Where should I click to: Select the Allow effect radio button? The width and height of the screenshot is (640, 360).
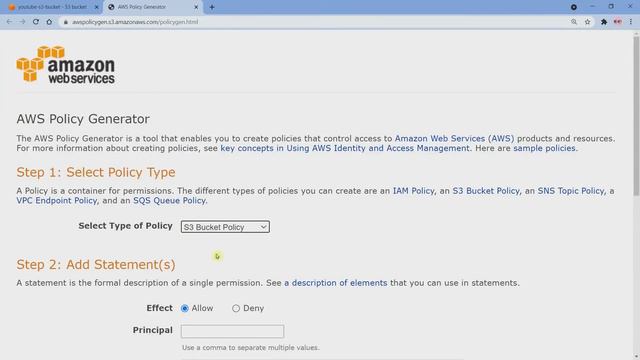click(184, 308)
